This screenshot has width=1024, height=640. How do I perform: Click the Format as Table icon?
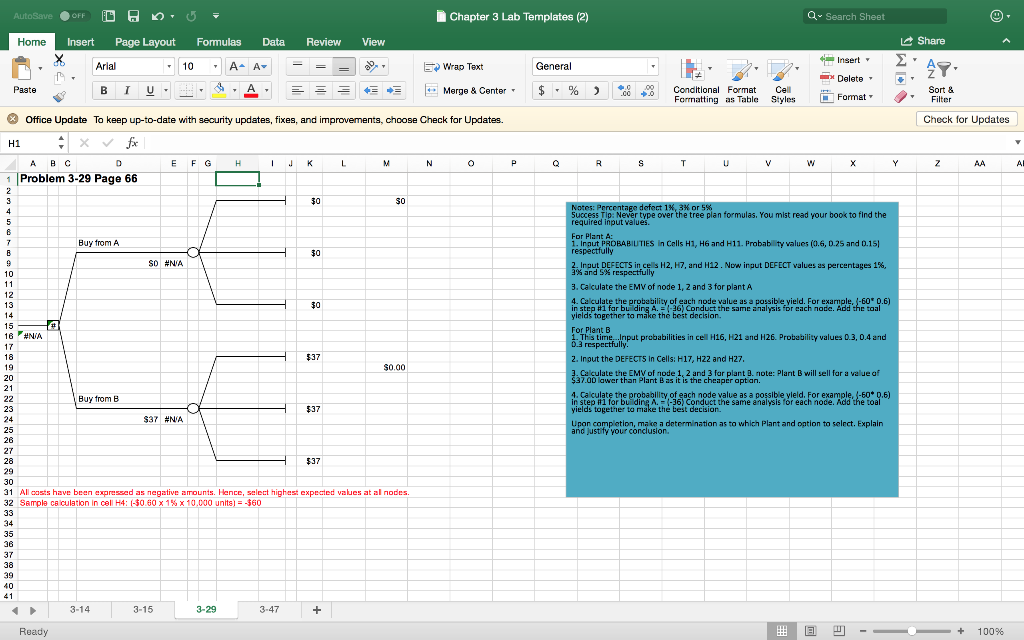(740, 80)
